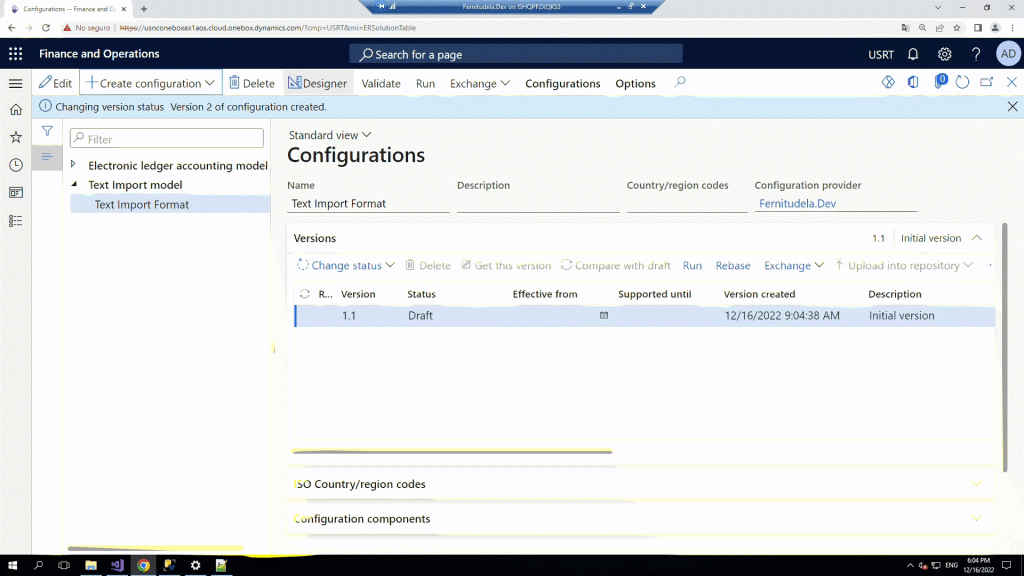
Task: Click the help question mark icon
Action: pyautogui.click(x=976, y=54)
